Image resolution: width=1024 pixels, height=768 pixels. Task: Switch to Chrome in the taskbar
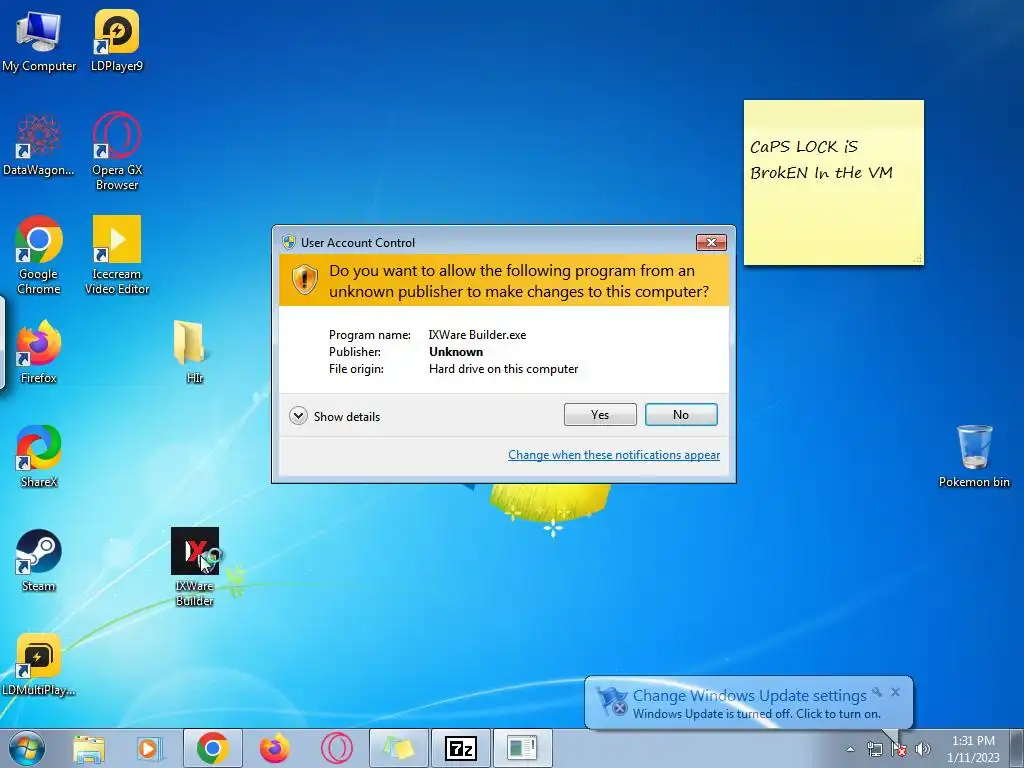point(212,748)
